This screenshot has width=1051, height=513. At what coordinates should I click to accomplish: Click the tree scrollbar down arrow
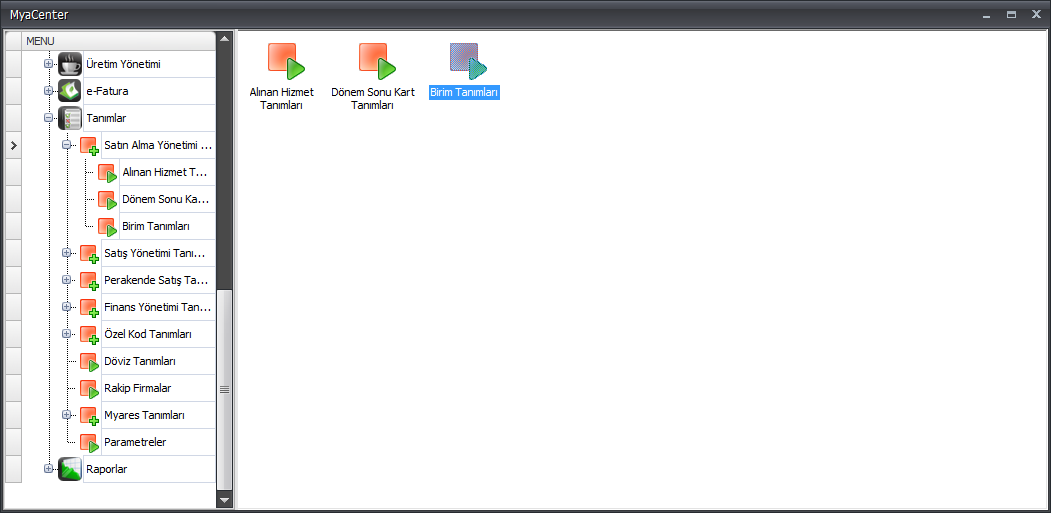tap(225, 500)
